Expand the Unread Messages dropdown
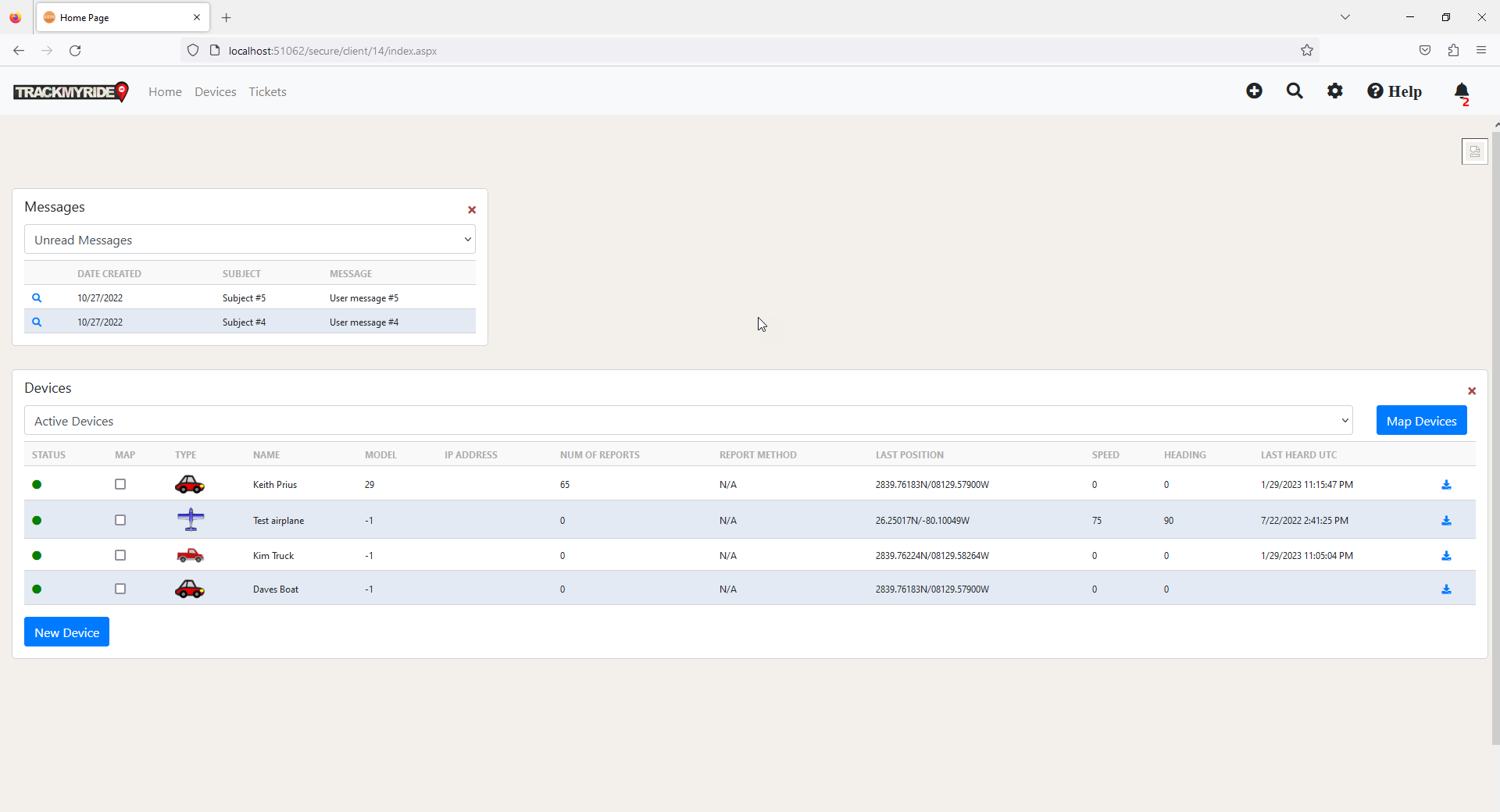 (250, 240)
